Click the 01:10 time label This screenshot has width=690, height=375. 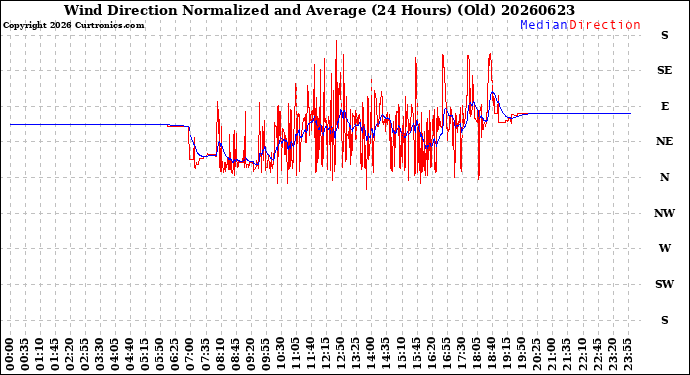click(40, 355)
